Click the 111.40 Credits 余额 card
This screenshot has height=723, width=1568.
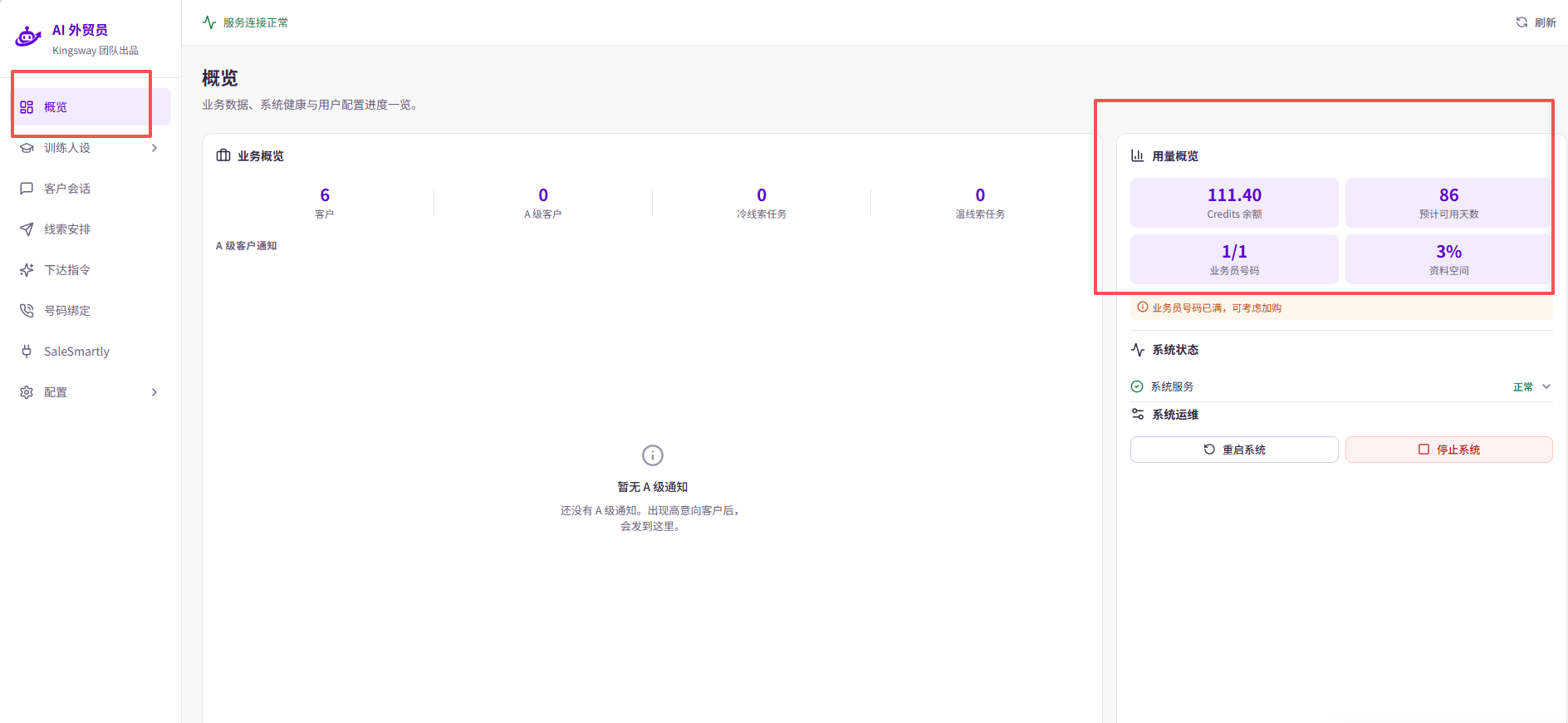click(1234, 203)
